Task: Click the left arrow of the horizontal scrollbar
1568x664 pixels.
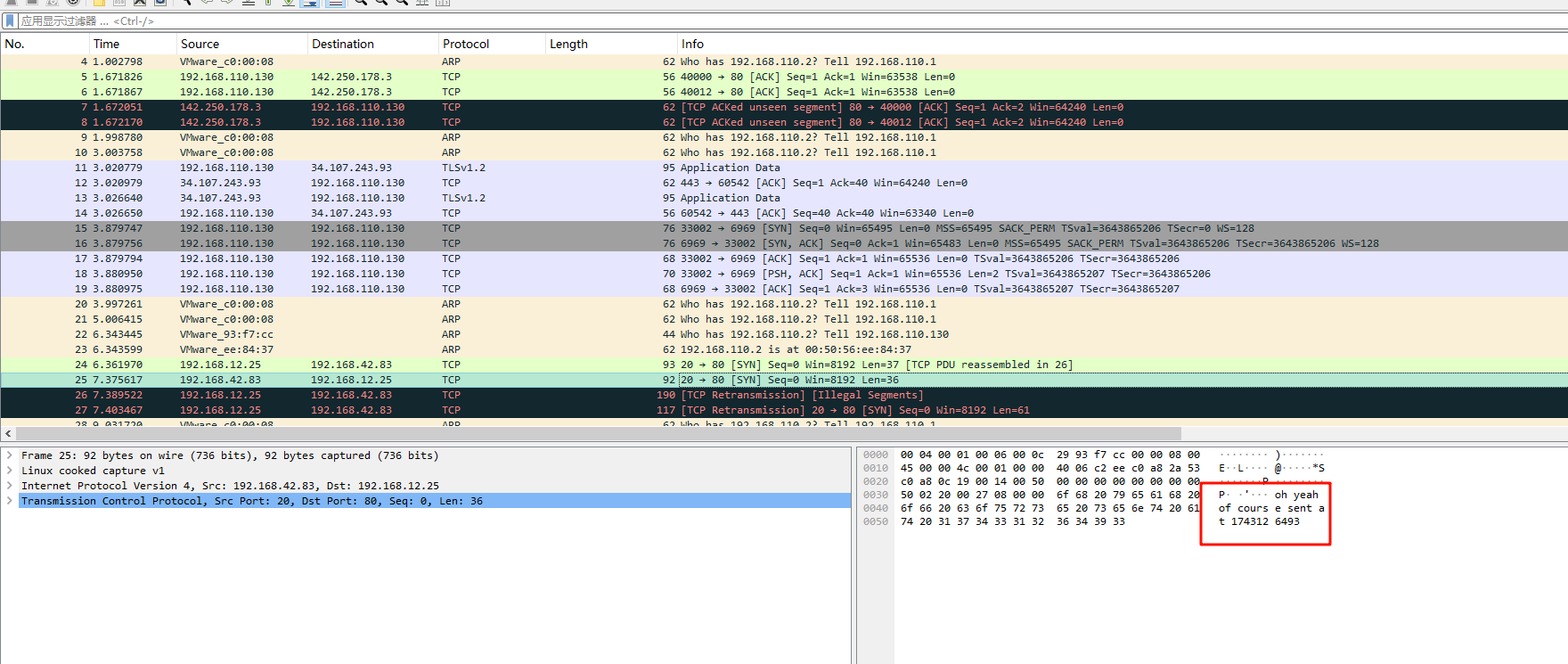Action: pos(8,434)
